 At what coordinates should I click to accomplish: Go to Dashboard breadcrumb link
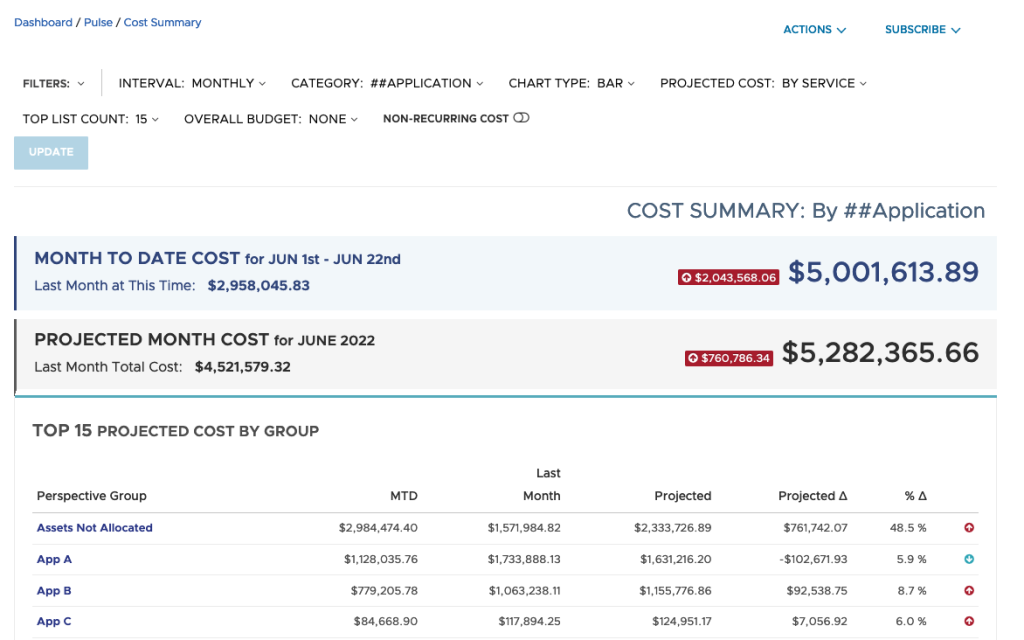click(43, 22)
